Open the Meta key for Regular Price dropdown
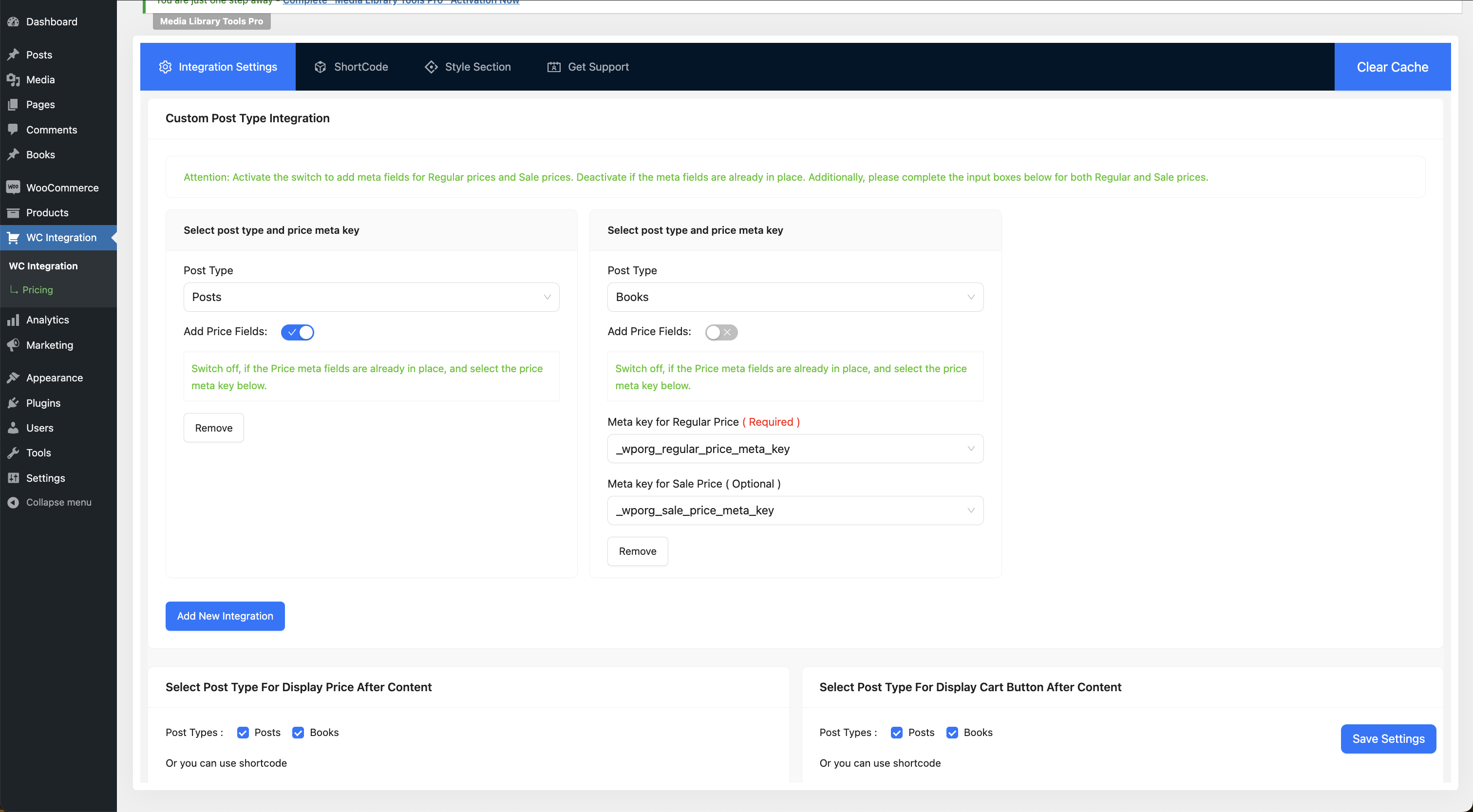This screenshot has width=1473, height=812. point(795,449)
